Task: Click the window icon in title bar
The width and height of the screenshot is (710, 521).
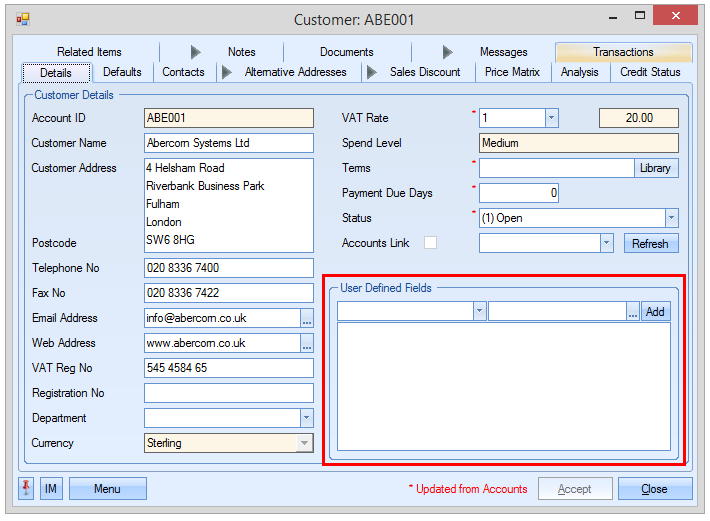Action: click(x=23, y=19)
